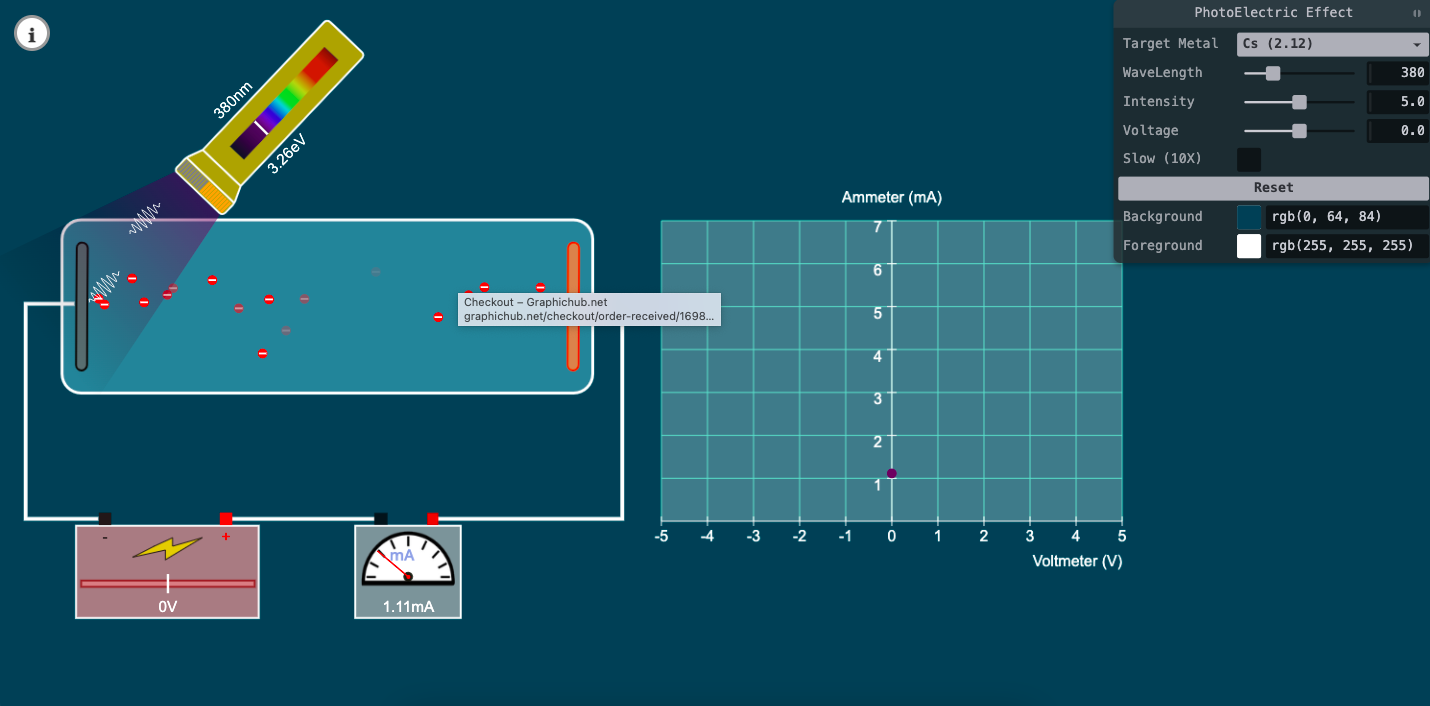Screen dimensions: 1430x706
Task: Click the lightning bolt battery icon
Action: [x=167, y=548]
